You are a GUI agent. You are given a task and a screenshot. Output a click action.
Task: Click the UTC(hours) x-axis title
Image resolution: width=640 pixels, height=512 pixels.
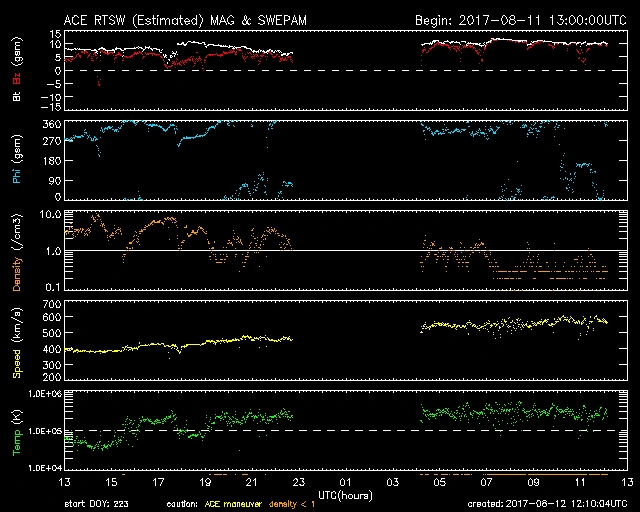point(343,494)
